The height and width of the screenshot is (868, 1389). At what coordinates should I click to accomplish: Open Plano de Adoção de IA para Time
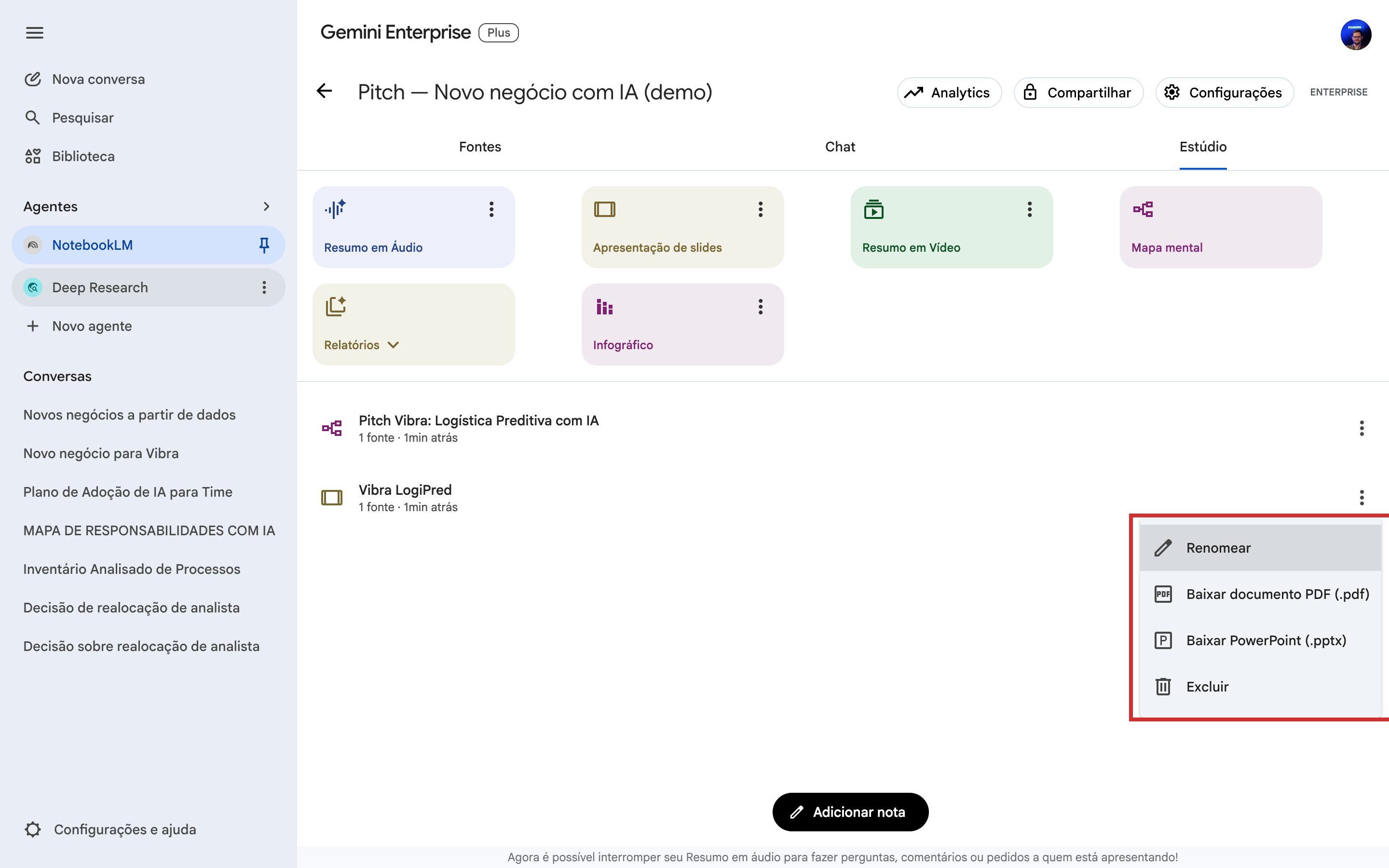[x=127, y=492]
